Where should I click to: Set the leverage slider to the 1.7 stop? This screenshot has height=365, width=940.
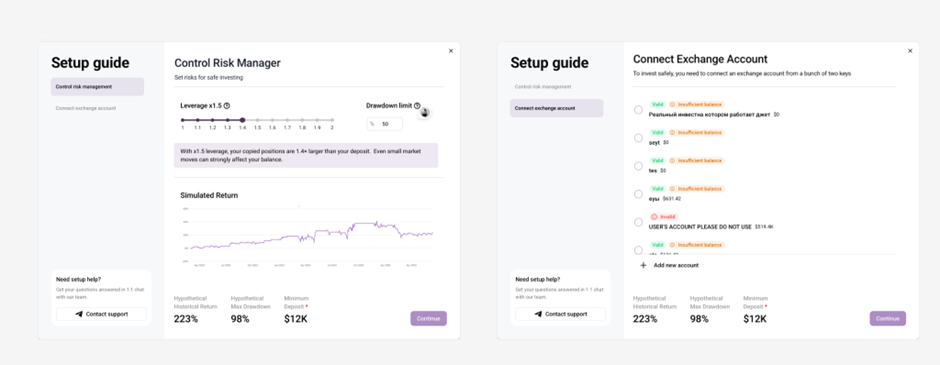287,120
